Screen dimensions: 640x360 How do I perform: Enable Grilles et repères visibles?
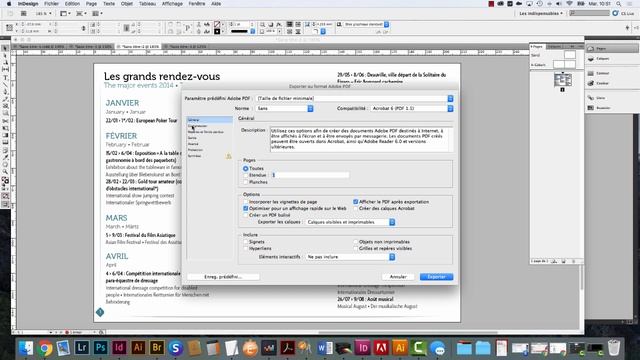pyautogui.click(x=356, y=248)
